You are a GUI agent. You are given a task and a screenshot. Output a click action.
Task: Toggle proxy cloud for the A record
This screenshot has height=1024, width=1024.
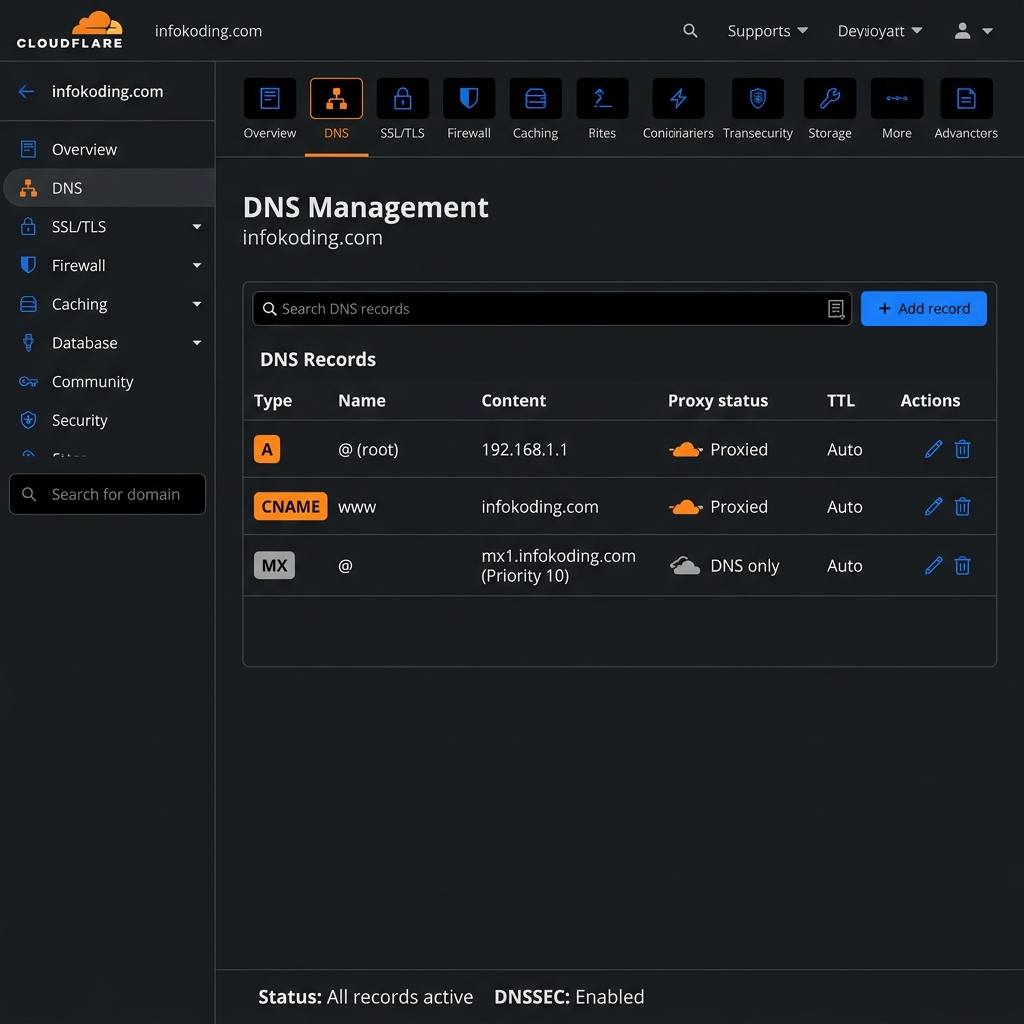[x=686, y=449]
